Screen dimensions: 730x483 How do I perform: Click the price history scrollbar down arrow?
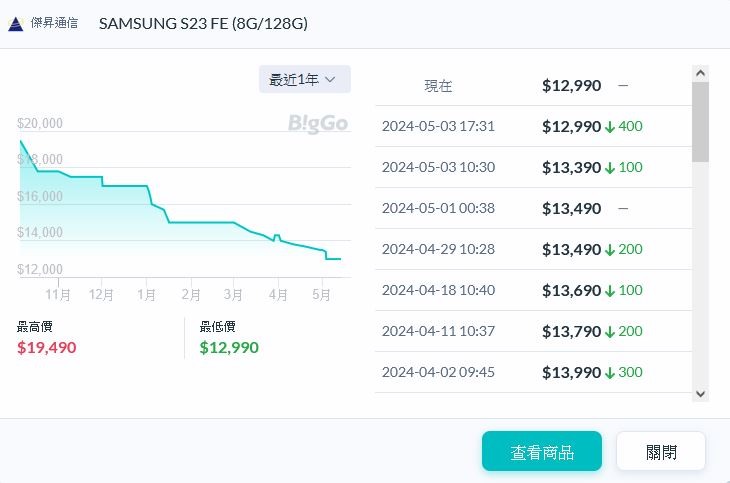[700, 394]
